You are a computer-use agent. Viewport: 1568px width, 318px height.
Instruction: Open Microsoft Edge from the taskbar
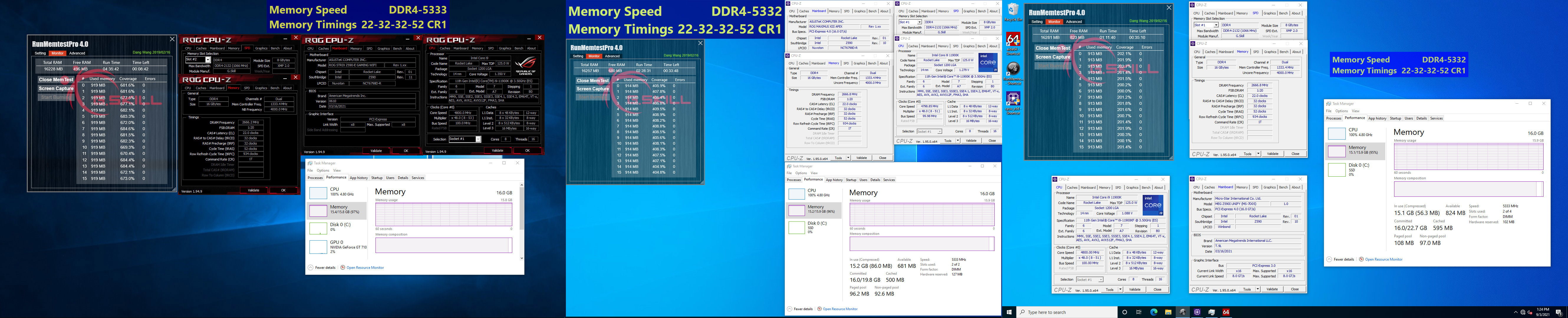pyautogui.click(x=1154, y=312)
